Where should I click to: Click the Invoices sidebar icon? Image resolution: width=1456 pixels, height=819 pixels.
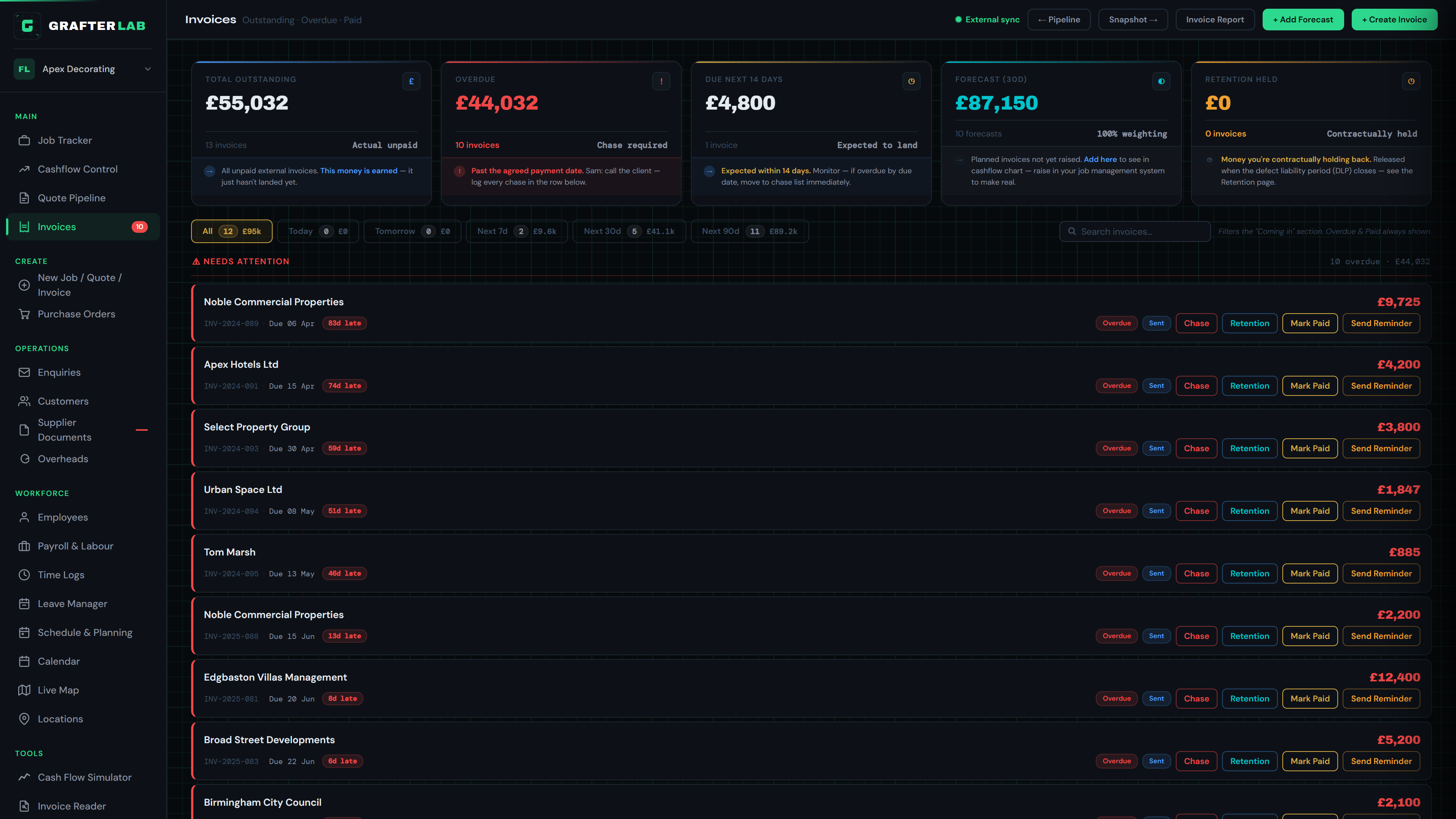(x=24, y=227)
